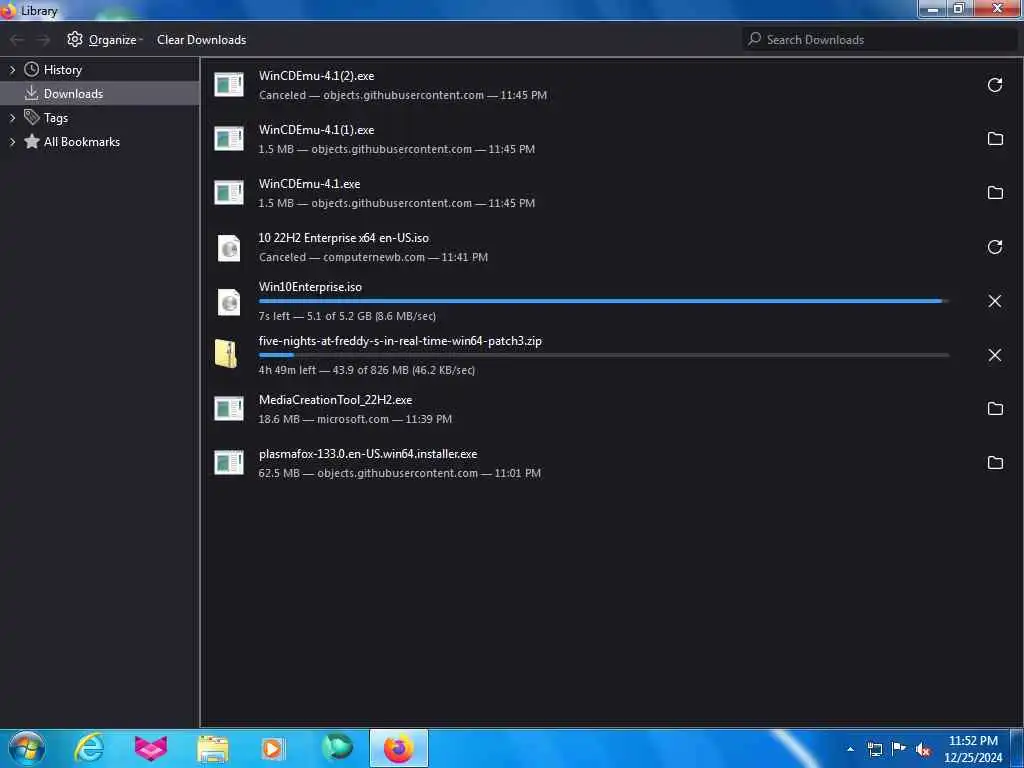
Task: Retry the 10 22H2 Enterprise x64 en-US.iso download
Action: (995, 247)
